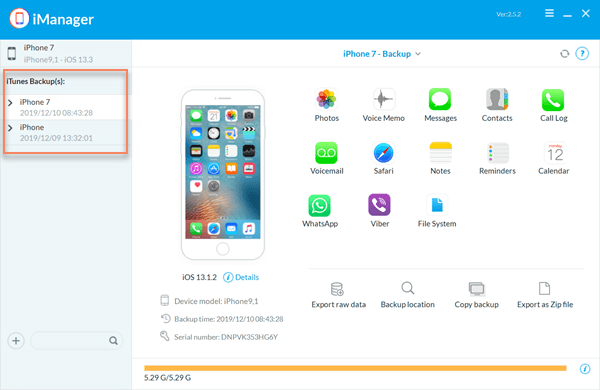Open the File System browser
Image resolution: width=600 pixels, height=390 pixels.
click(437, 211)
